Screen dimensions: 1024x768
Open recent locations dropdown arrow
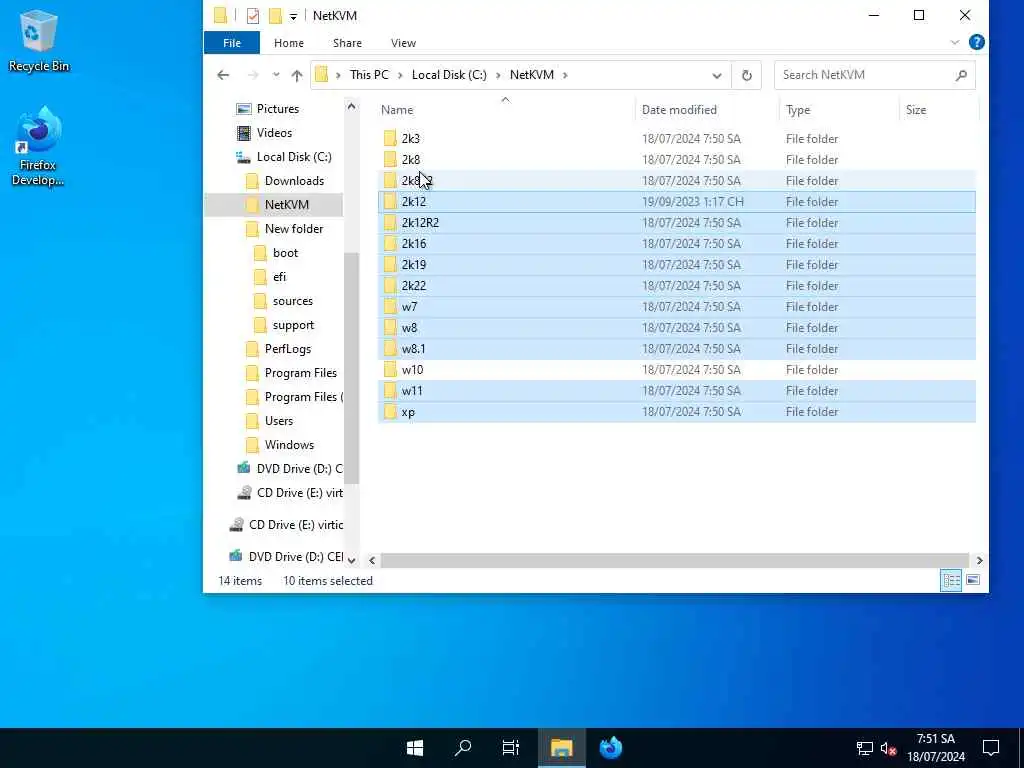pyautogui.click(x=276, y=75)
